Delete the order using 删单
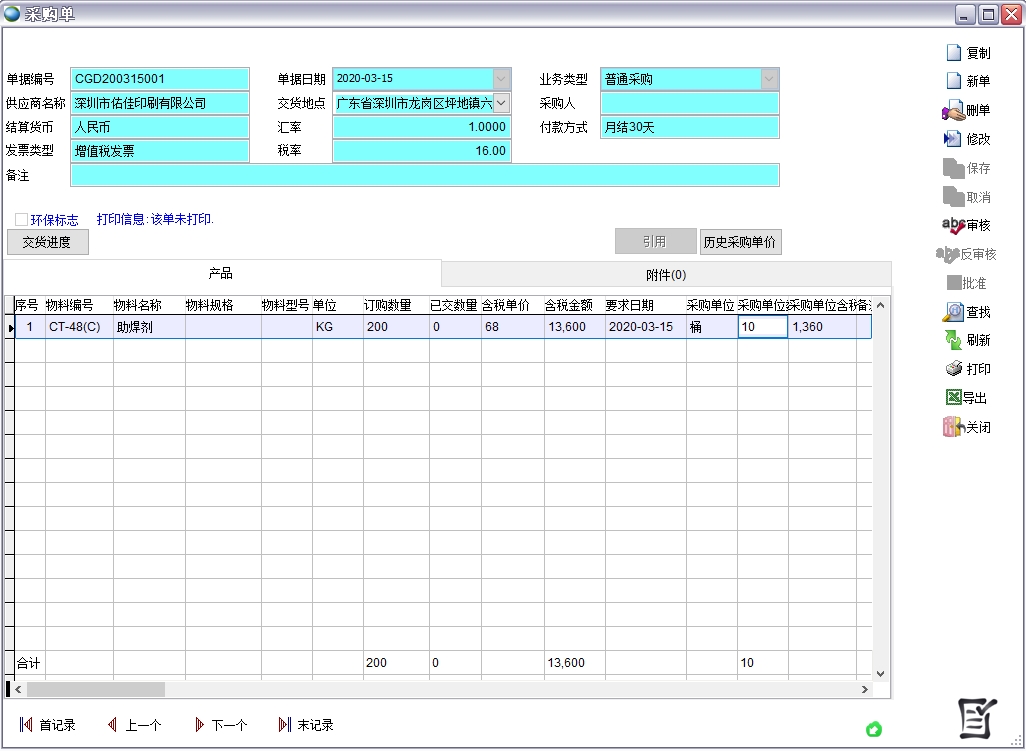1026x751 pixels. (x=953, y=111)
